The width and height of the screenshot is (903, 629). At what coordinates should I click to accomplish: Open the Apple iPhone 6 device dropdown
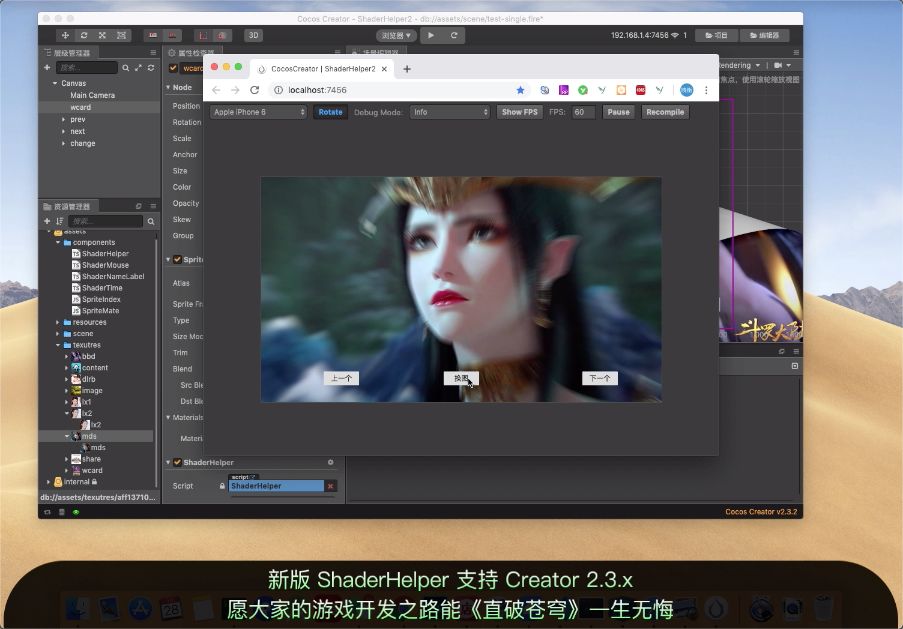(x=259, y=112)
